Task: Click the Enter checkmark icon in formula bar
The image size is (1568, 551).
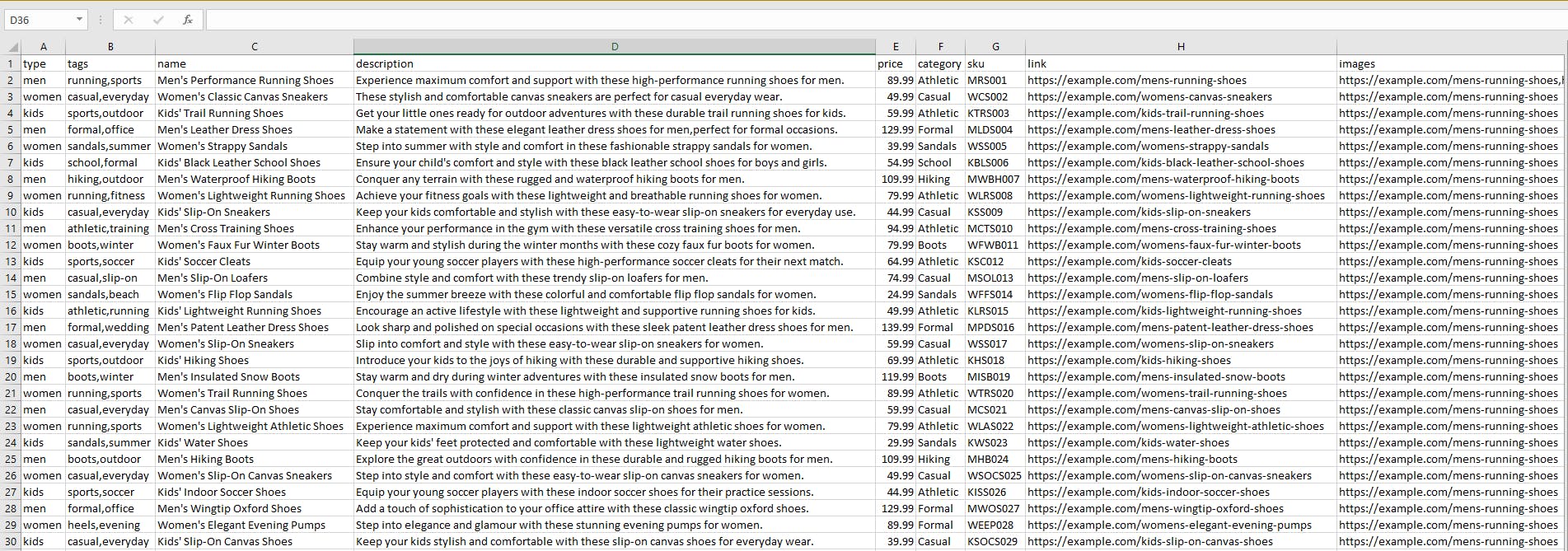Action: pos(158,20)
